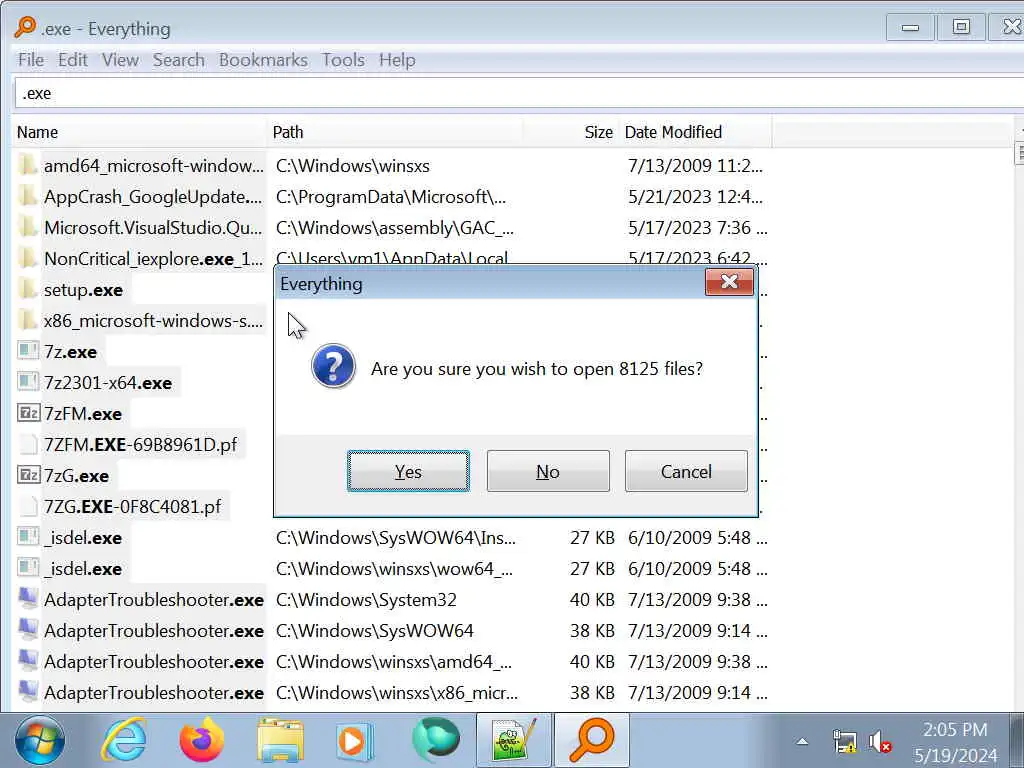Select AdapterTroubleshooter.exe in winsxs\amd64 row
This screenshot has height=768, width=1024.
153,662
